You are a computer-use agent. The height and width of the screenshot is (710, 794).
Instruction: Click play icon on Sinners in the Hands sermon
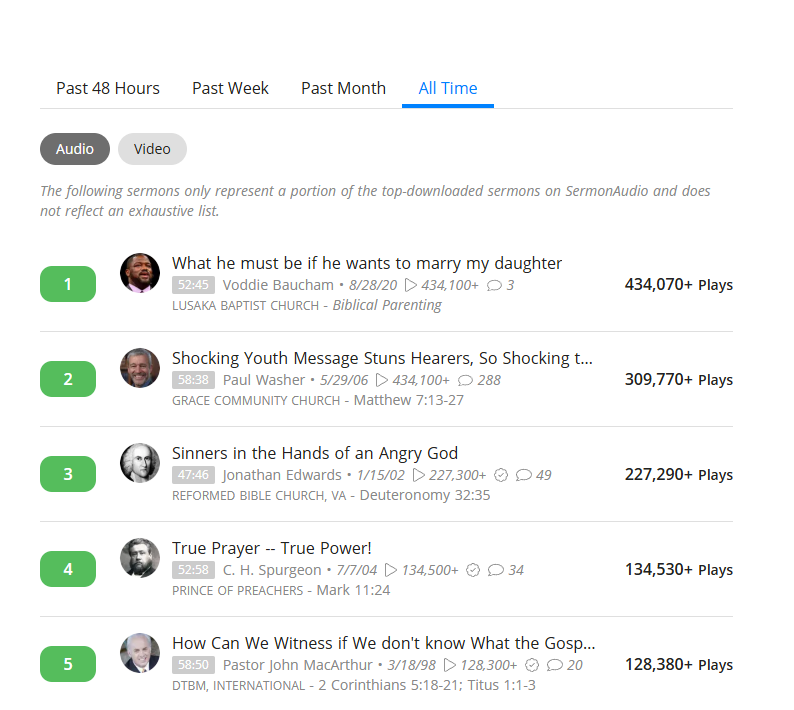coord(421,475)
